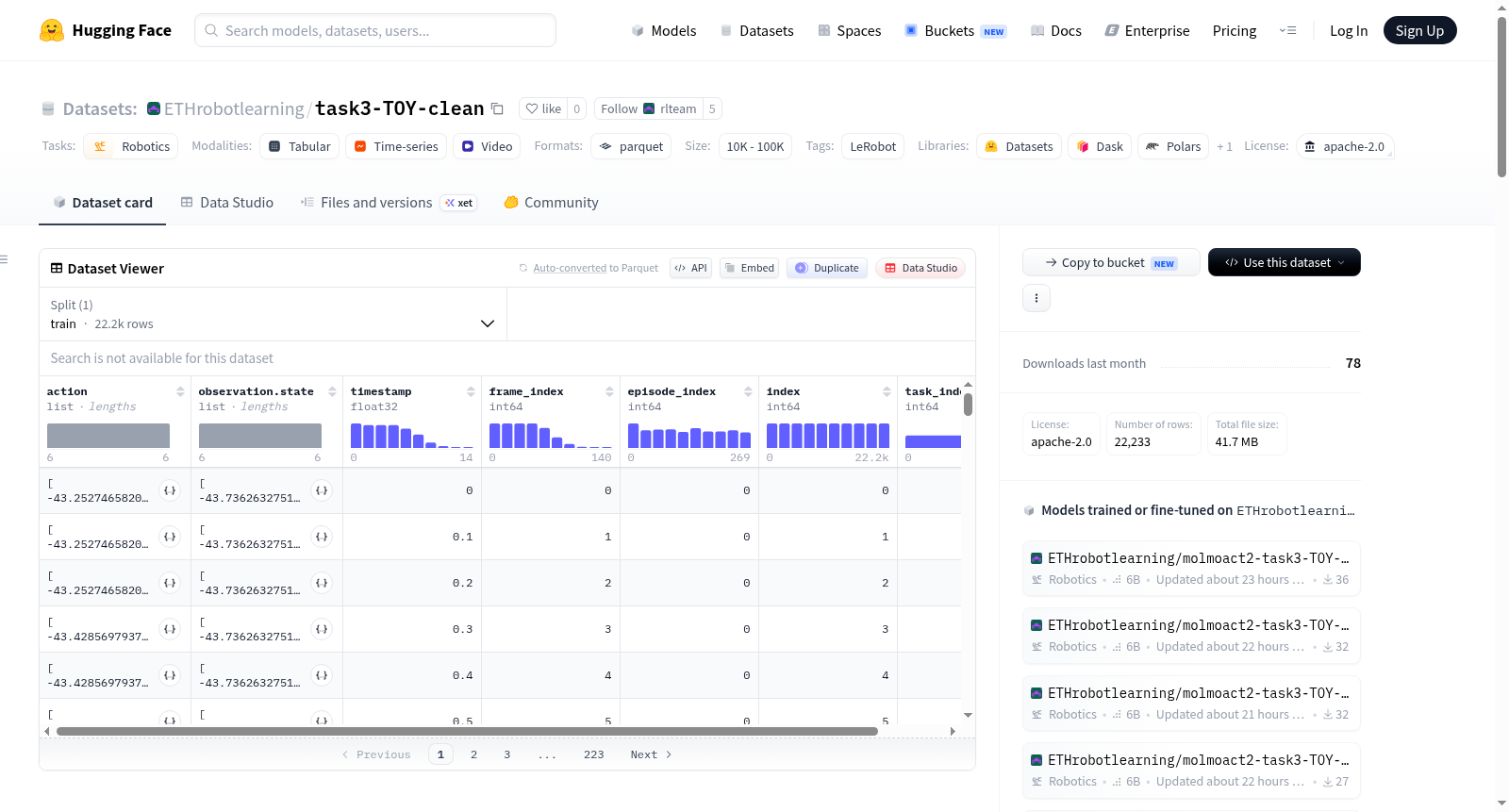Click the episode_index histogram bars
The height and width of the screenshot is (812, 1509).
689,435
